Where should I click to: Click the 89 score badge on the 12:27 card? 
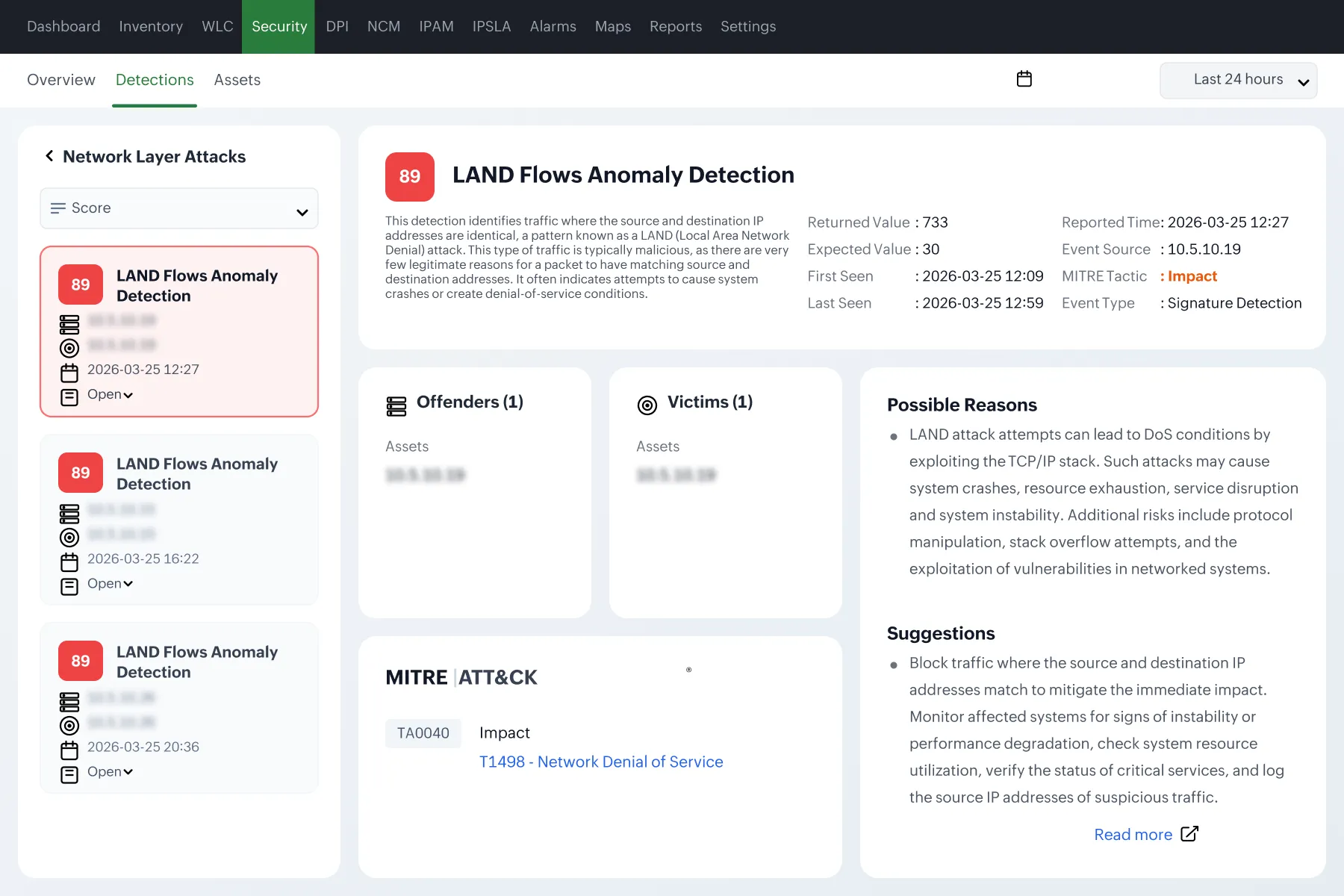click(x=81, y=284)
